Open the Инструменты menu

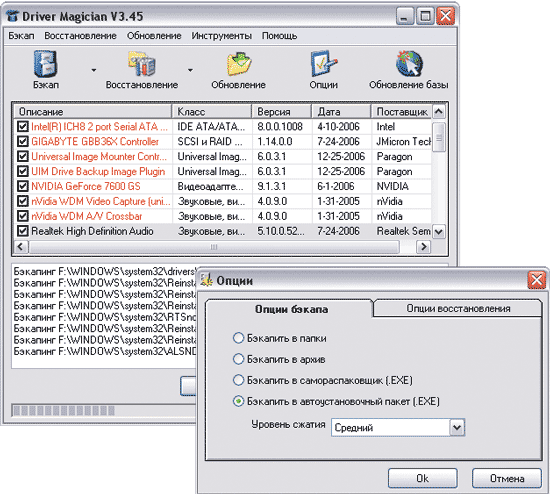coord(221,36)
